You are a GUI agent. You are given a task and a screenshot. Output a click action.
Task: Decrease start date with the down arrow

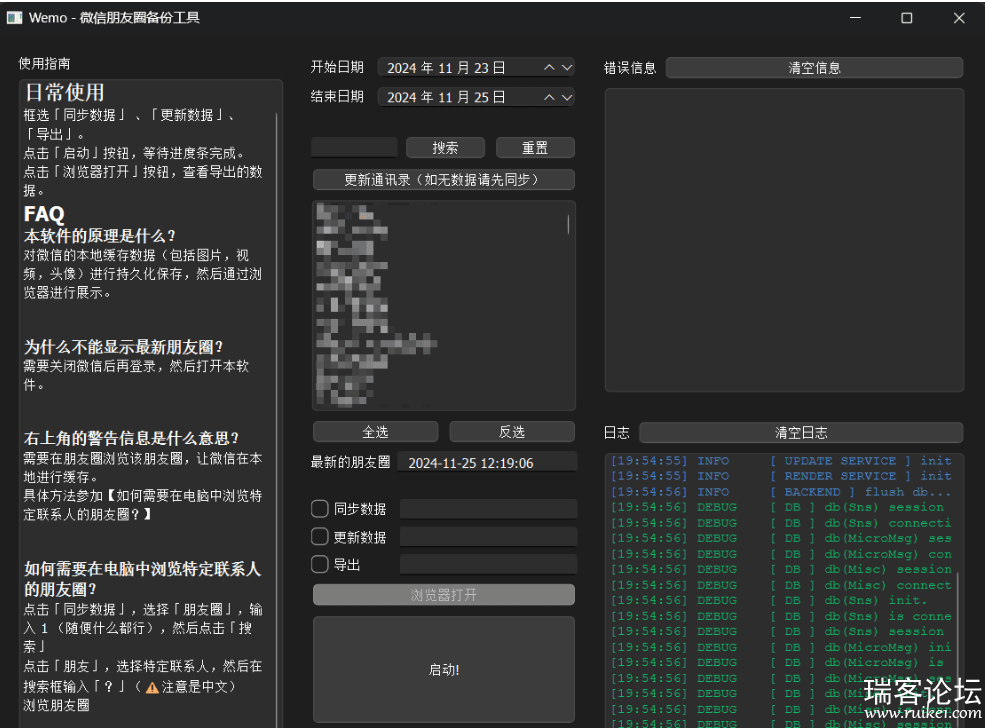pyautogui.click(x=567, y=67)
